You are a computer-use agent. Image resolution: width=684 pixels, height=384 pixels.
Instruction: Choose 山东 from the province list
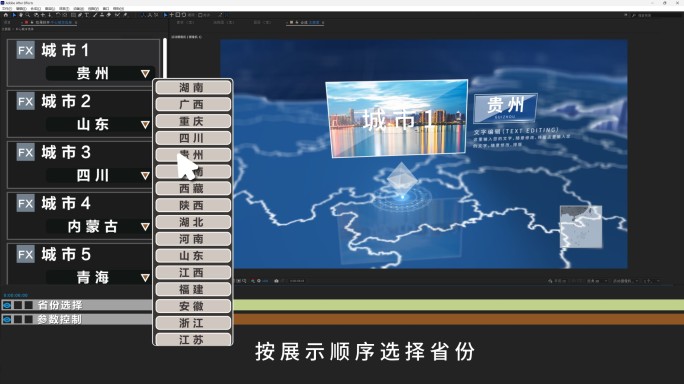point(193,256)
